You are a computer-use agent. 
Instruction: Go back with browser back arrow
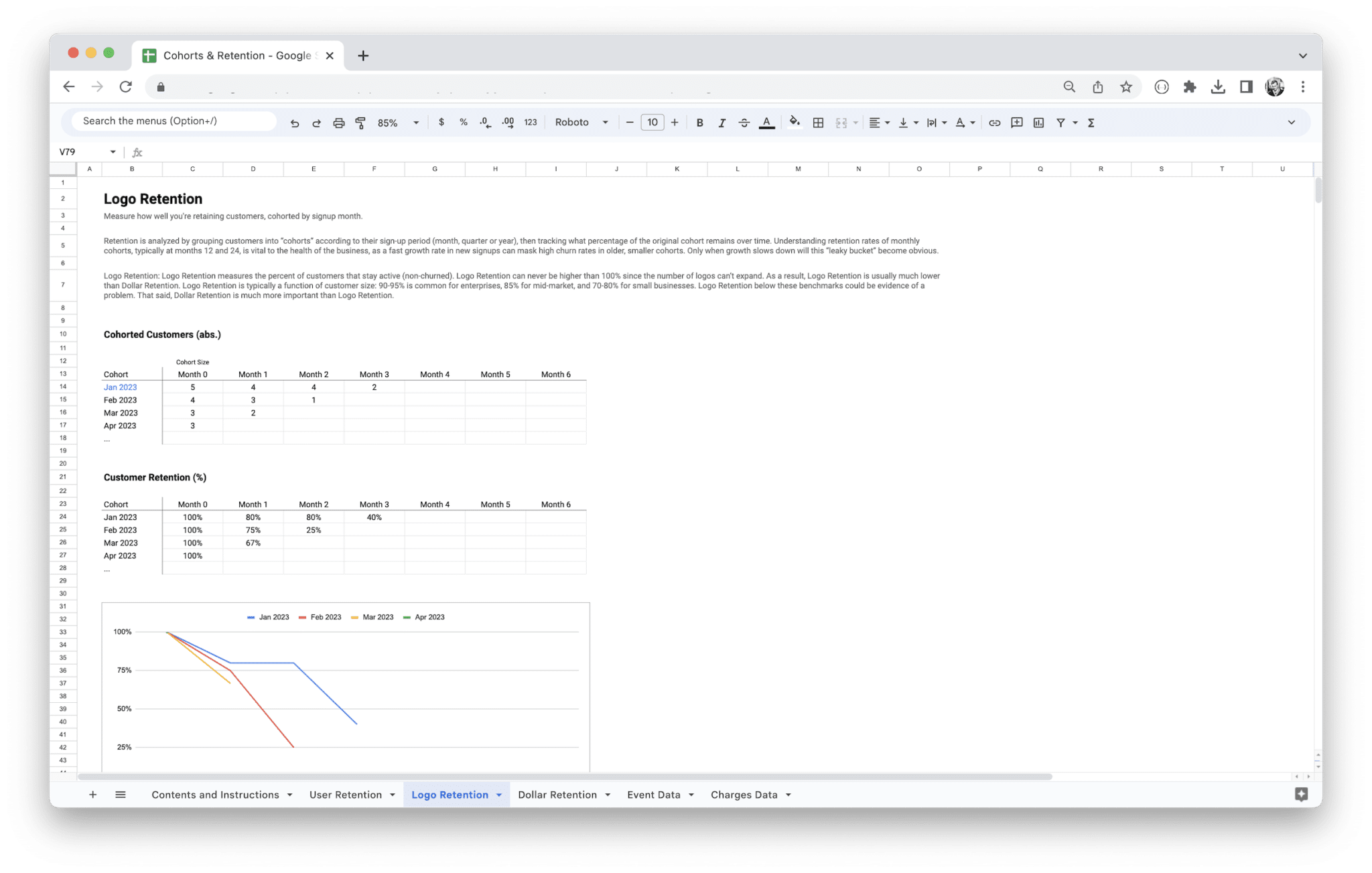coord(68,86)
